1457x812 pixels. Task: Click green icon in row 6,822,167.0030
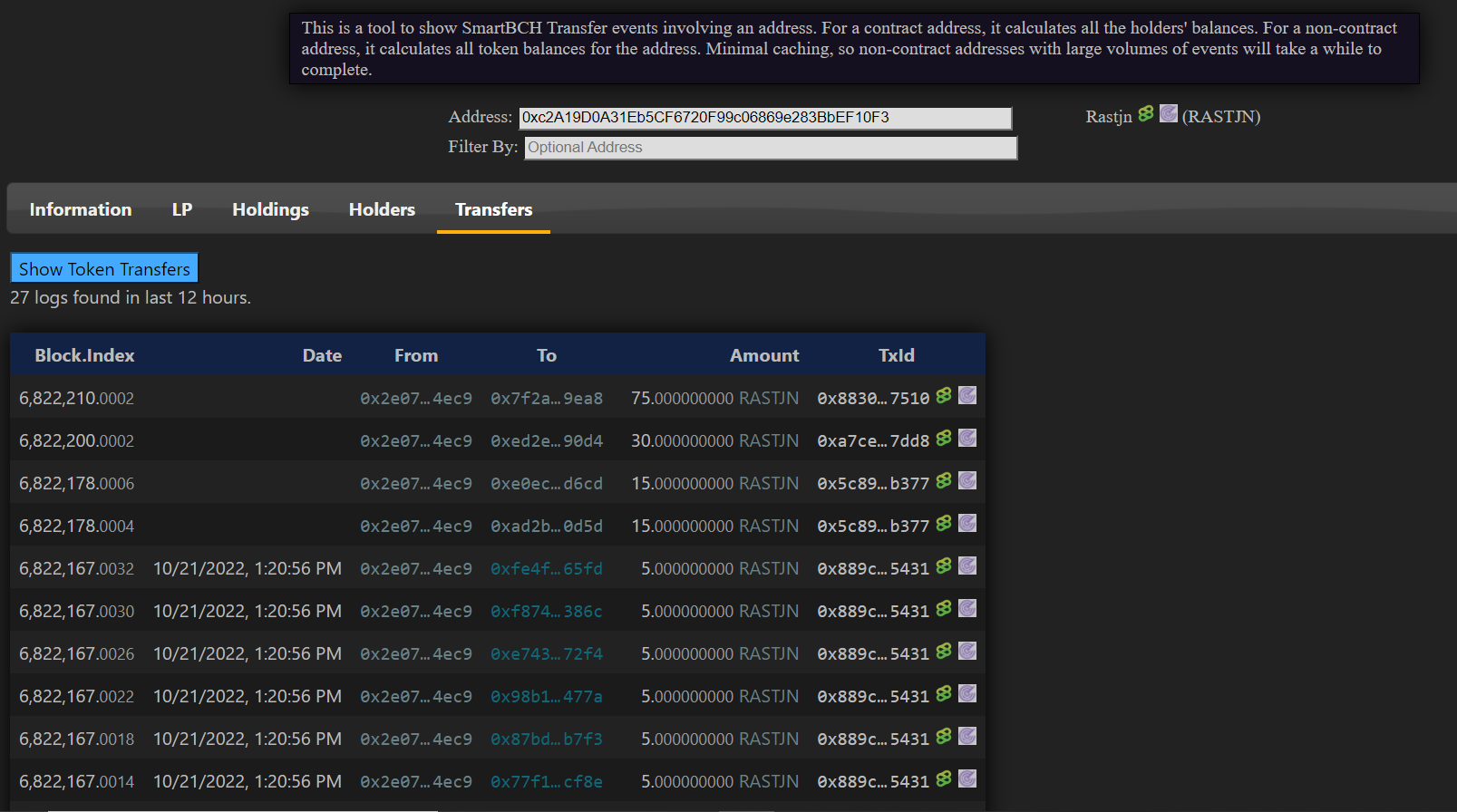pos(944,608)
